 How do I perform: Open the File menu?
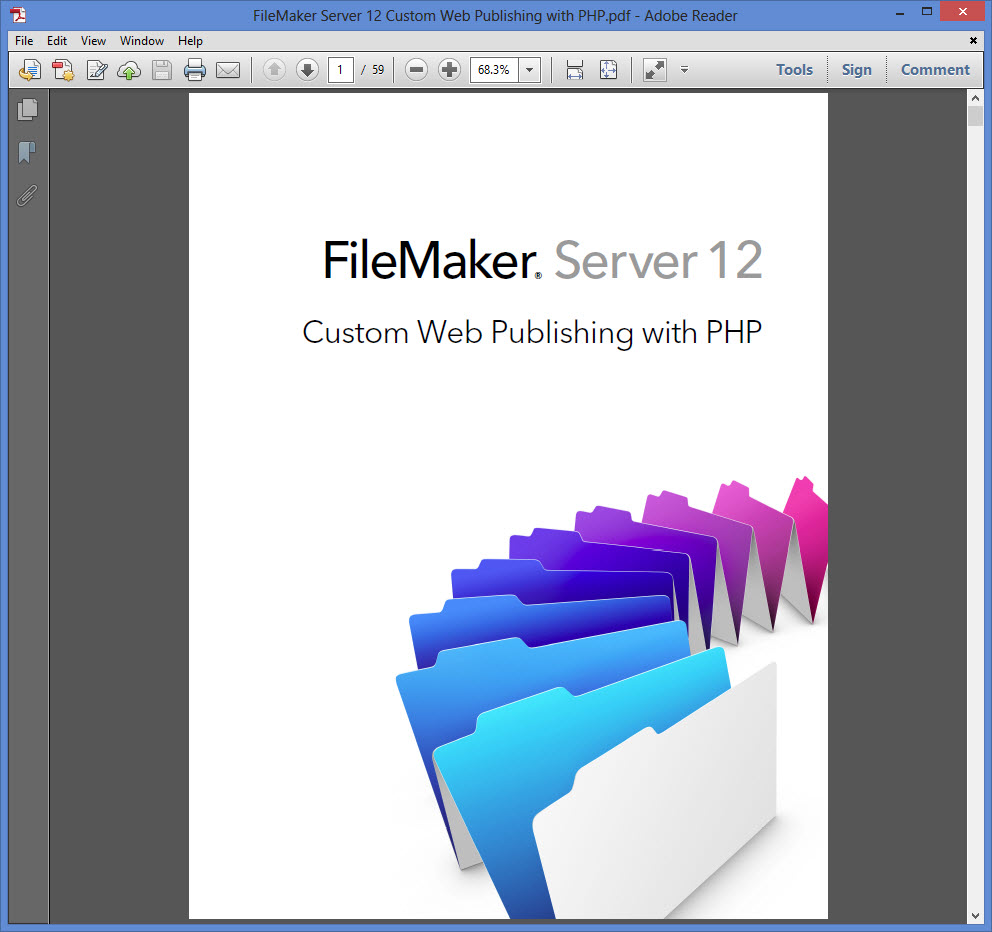tap(24, 40)
